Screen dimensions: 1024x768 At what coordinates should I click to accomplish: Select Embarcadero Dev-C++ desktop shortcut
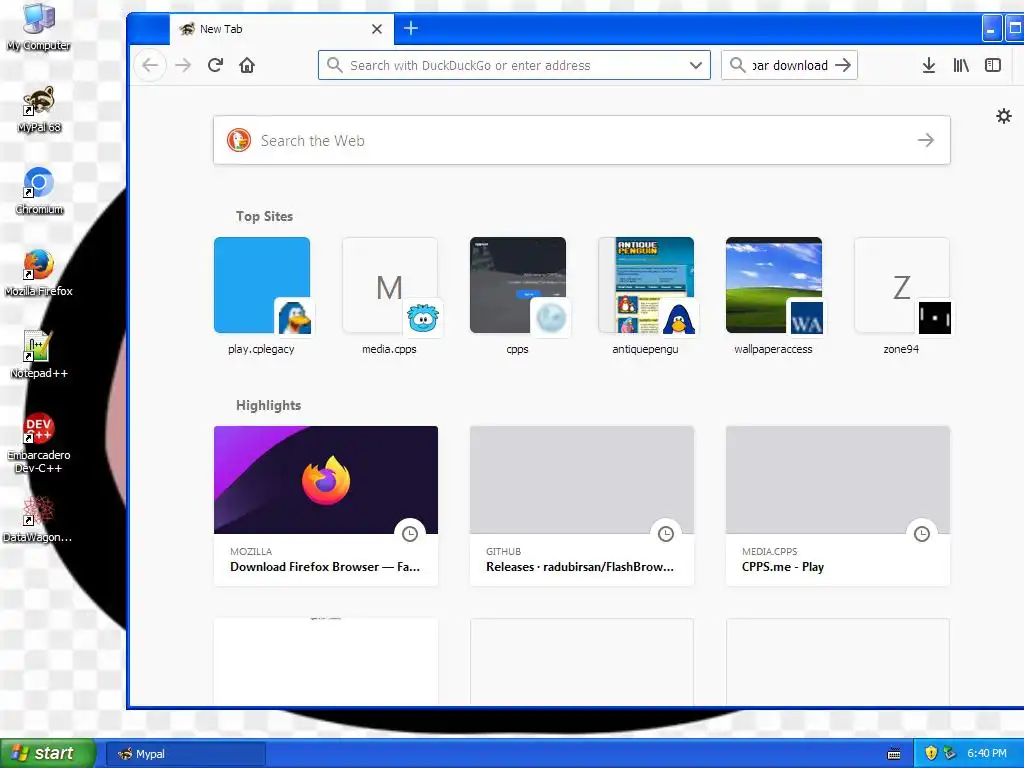pos(39,443)
